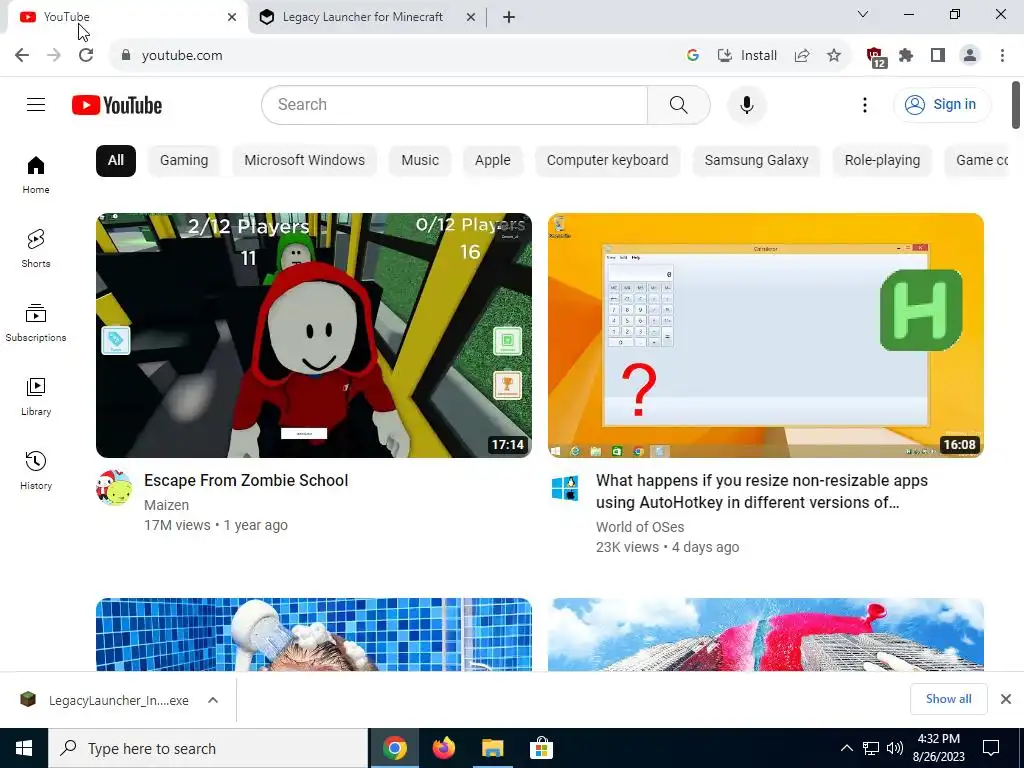Open the Chrome profile avatar
1024x768 pixels.
coord(970,56)
